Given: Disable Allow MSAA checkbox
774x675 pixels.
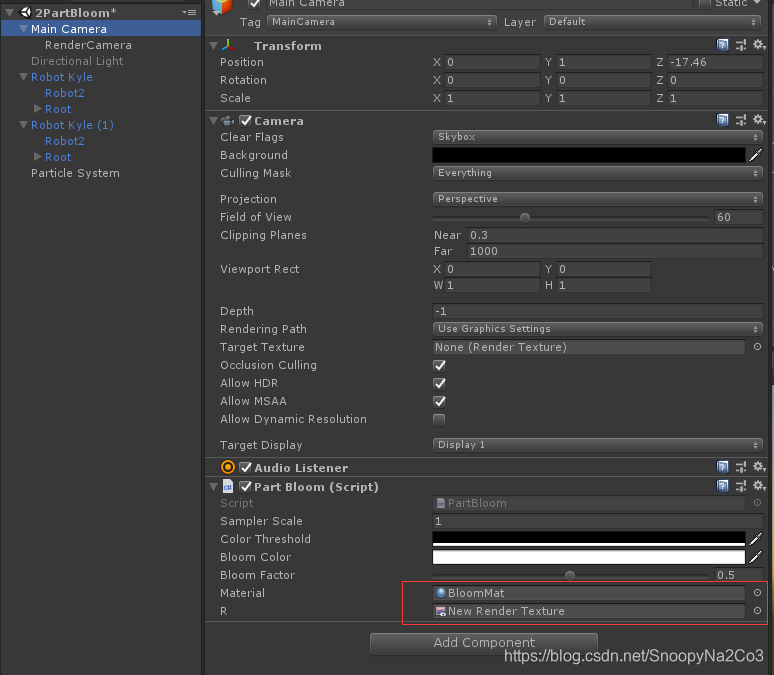Looking at the screenshot, I should [x=439, y=401].
